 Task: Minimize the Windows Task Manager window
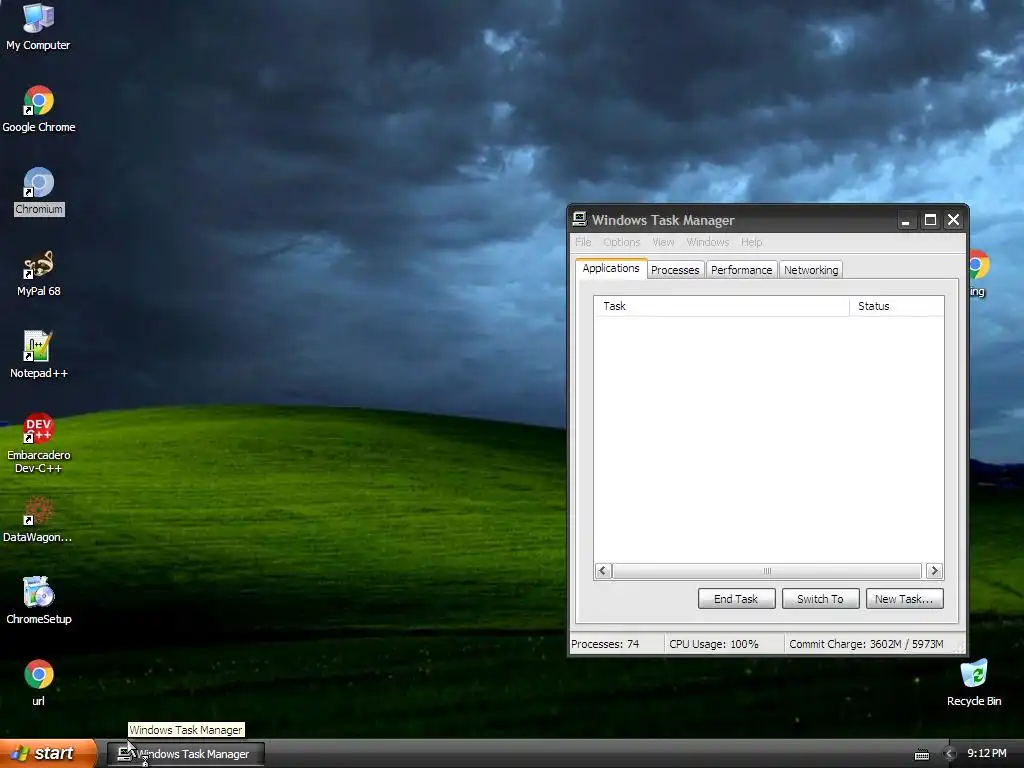tap(906, 220)
